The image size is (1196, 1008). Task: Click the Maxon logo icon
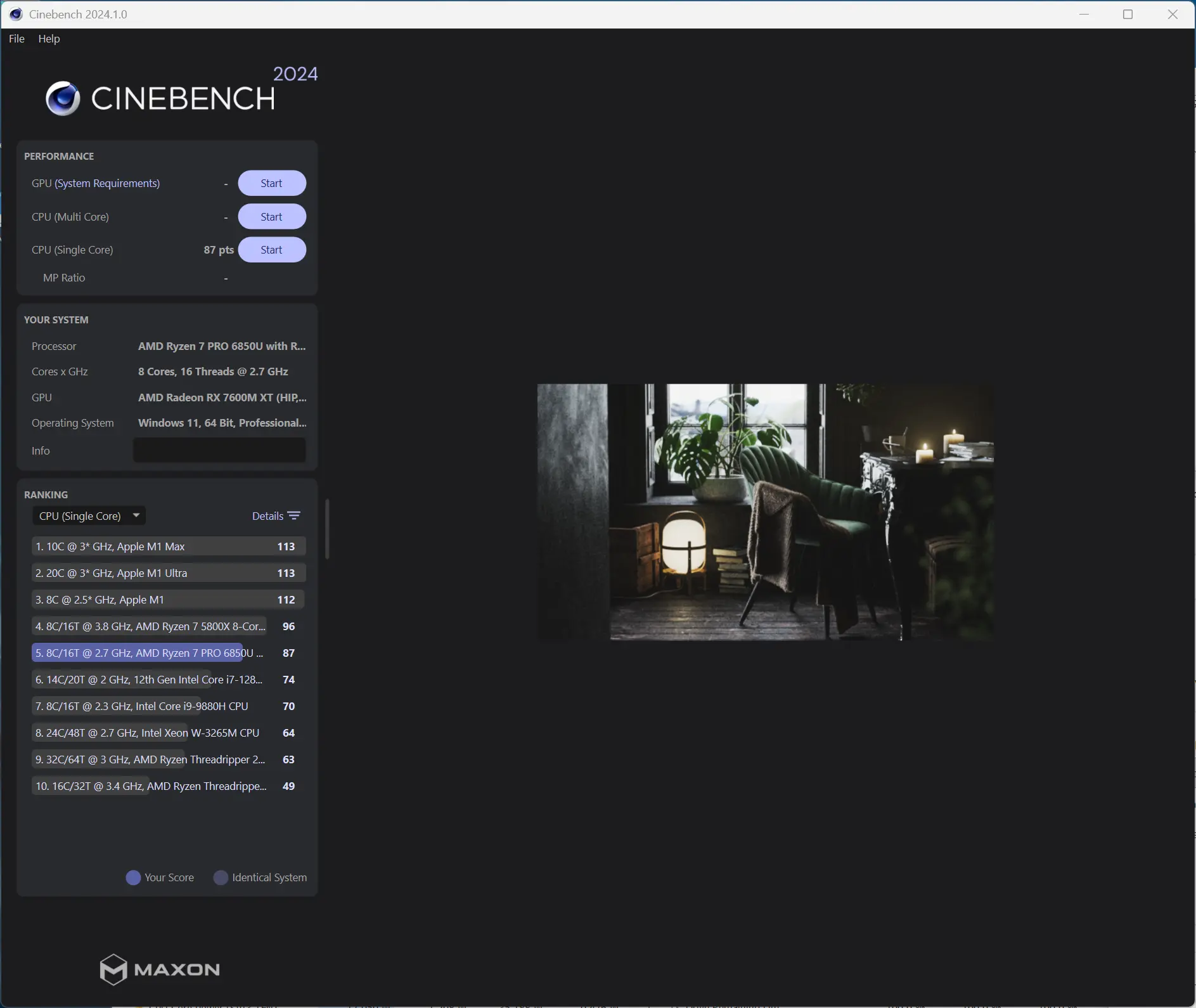(113, 969)
